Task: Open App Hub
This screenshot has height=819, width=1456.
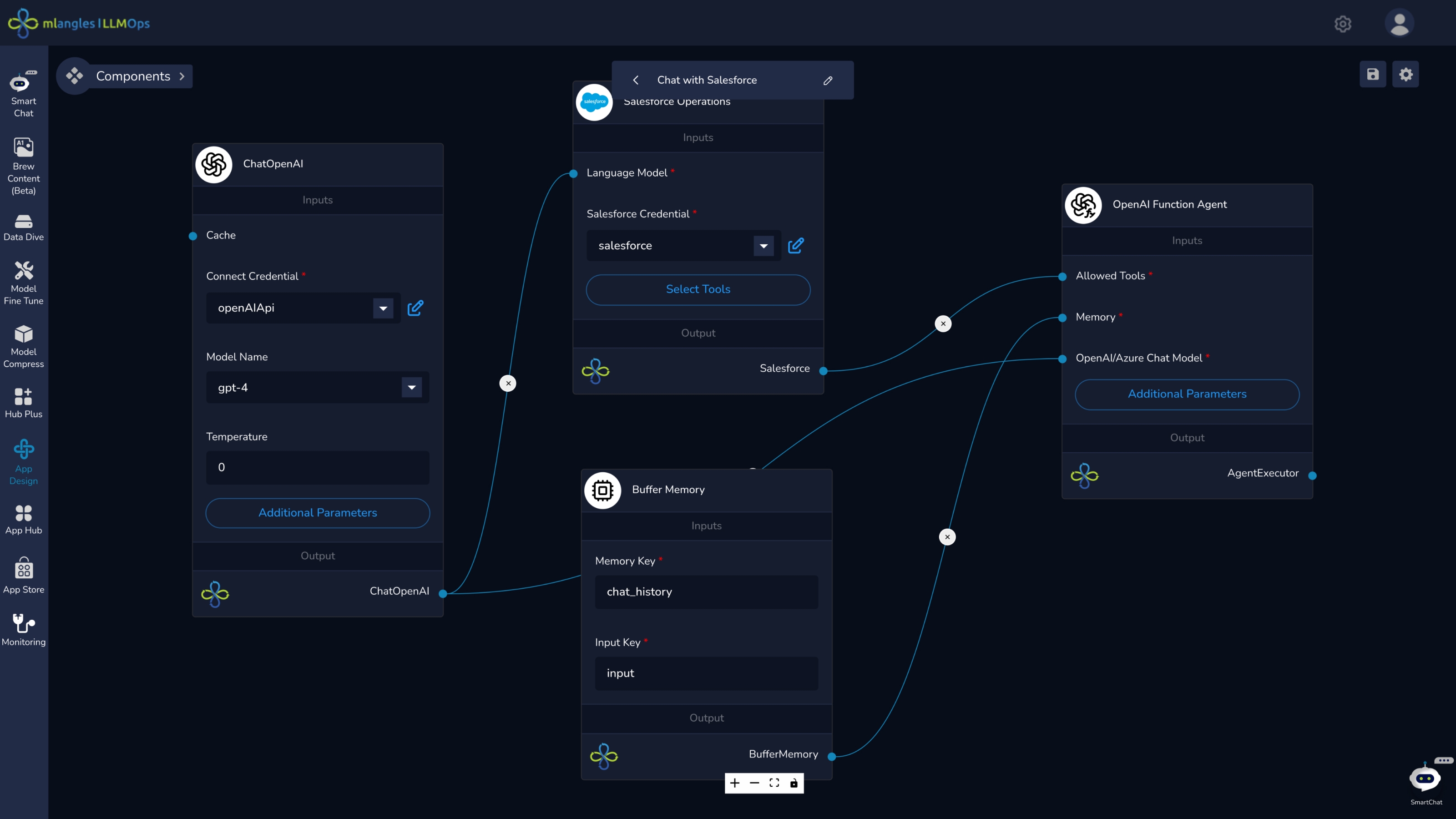Action: pyautogui.click(x=24, y=520)
